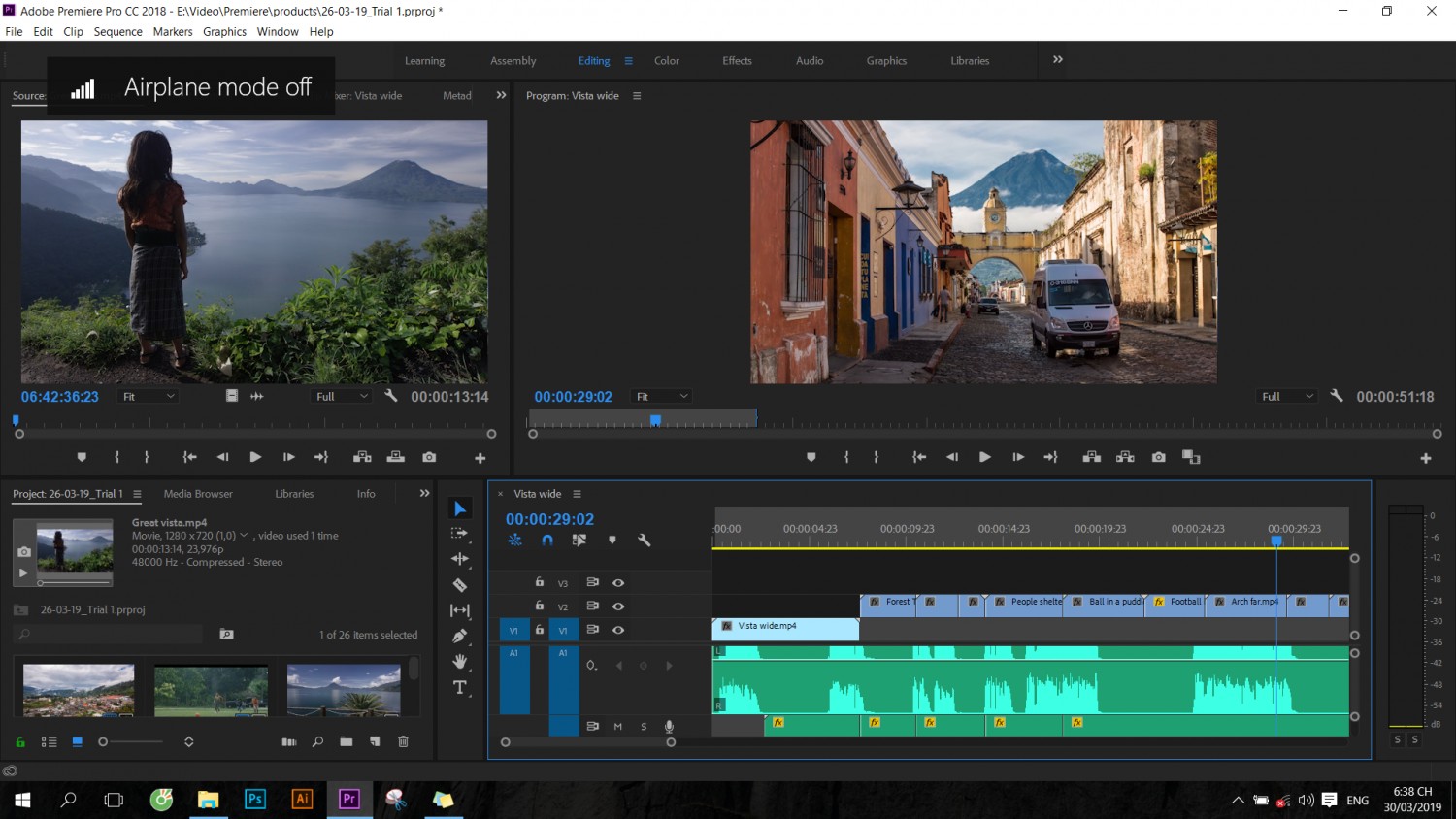1456x819 pixels.
Task: Toggle snap magnet in timeline
Action: (547, 541)
